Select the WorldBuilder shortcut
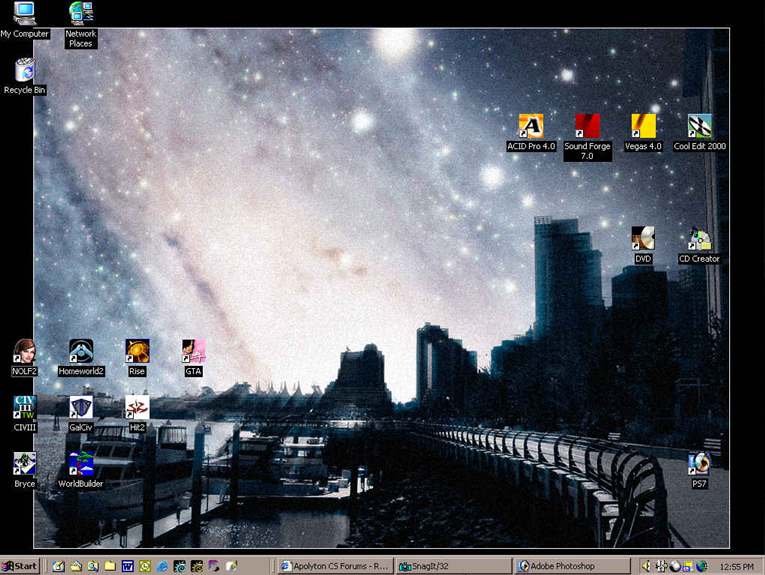Screen dimensions: 765x575 click(81, 464)
